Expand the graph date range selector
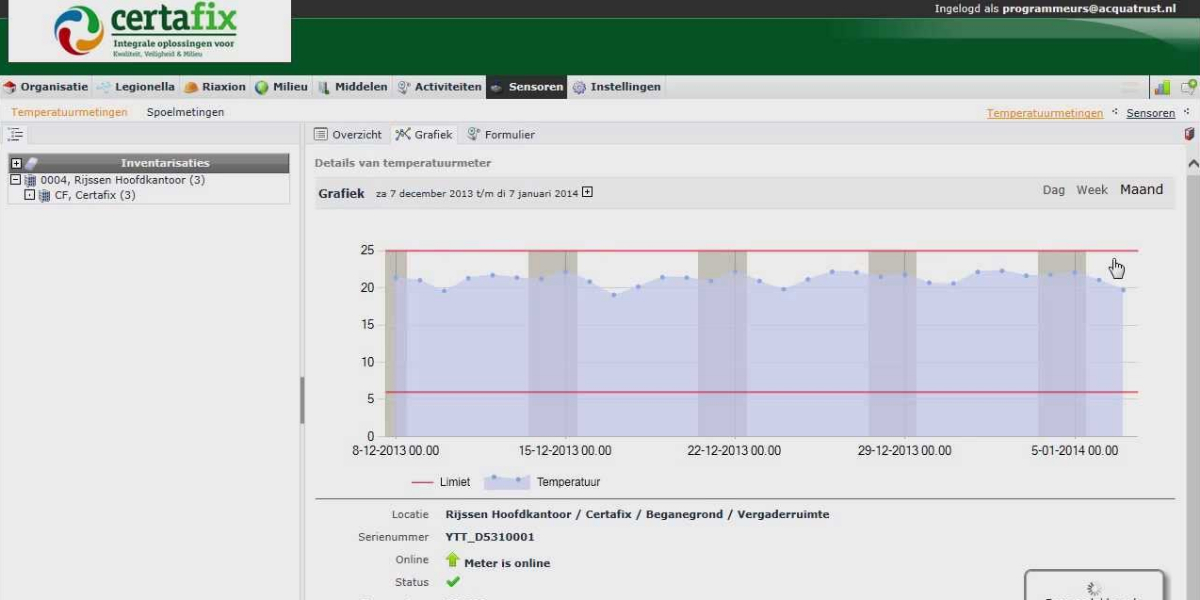This screenshot has width=1200, height=600. pyautogui.click(x=587, y=193)
